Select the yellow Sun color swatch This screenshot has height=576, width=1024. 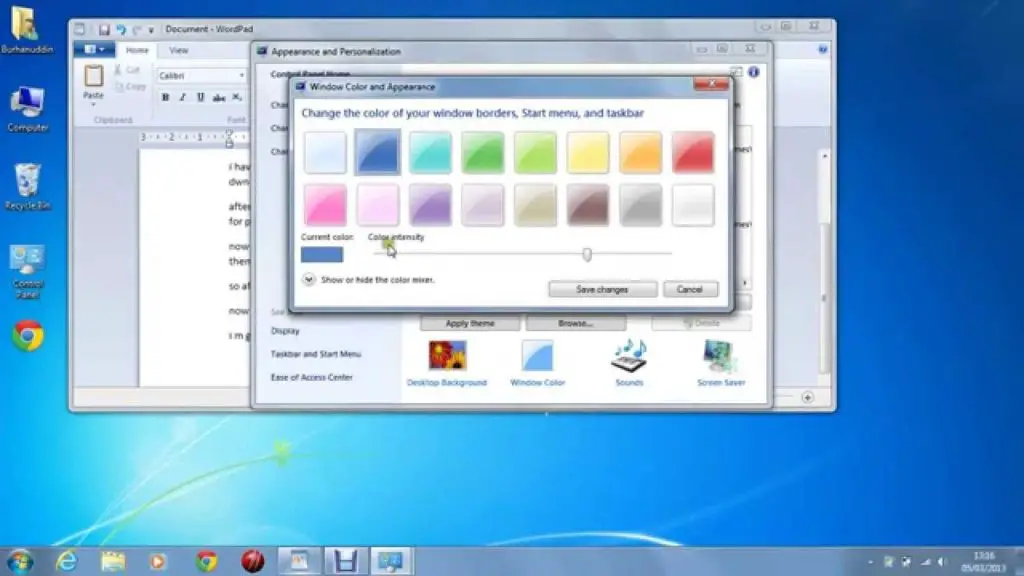588,152
